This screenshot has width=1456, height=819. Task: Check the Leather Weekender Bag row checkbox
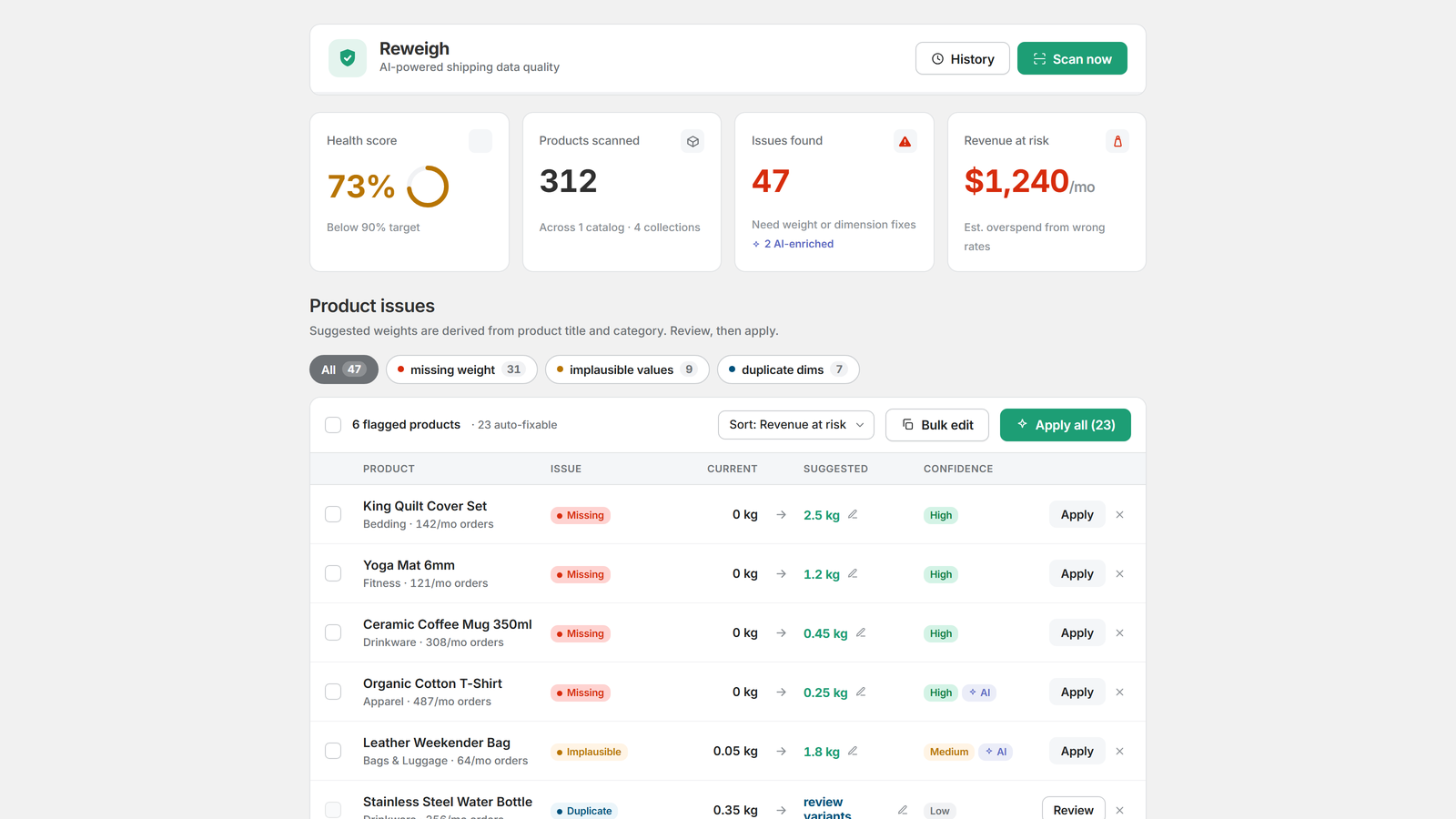333,751
